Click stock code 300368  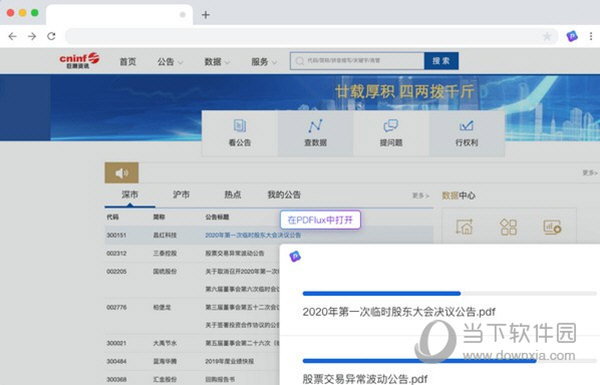(x=116, y=379)
